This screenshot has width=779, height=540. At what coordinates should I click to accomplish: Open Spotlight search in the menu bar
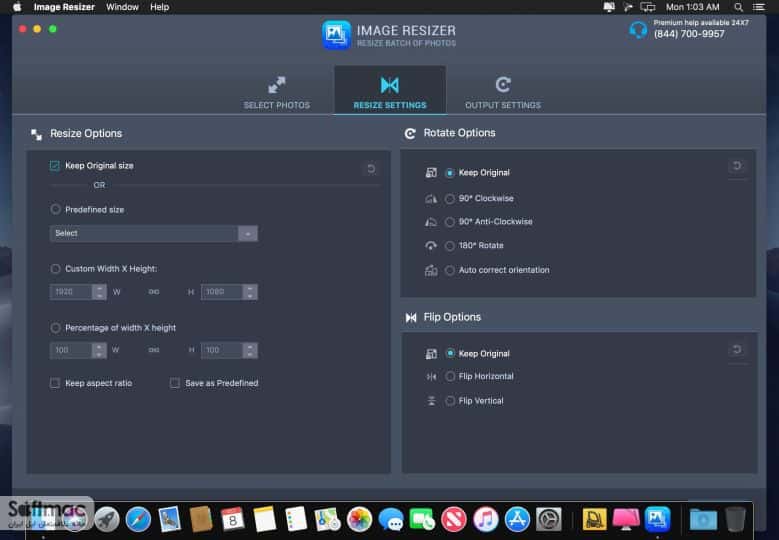tap(738, 7)
